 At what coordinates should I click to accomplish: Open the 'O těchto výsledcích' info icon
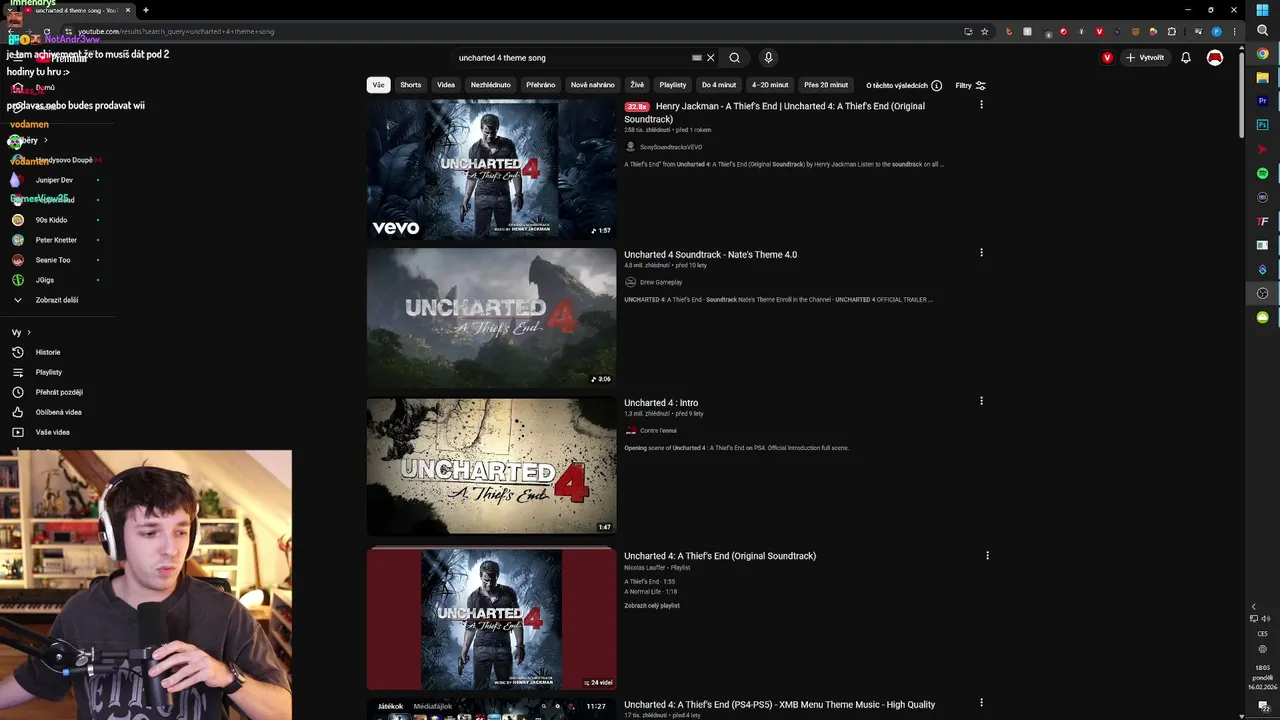(937, 85)
